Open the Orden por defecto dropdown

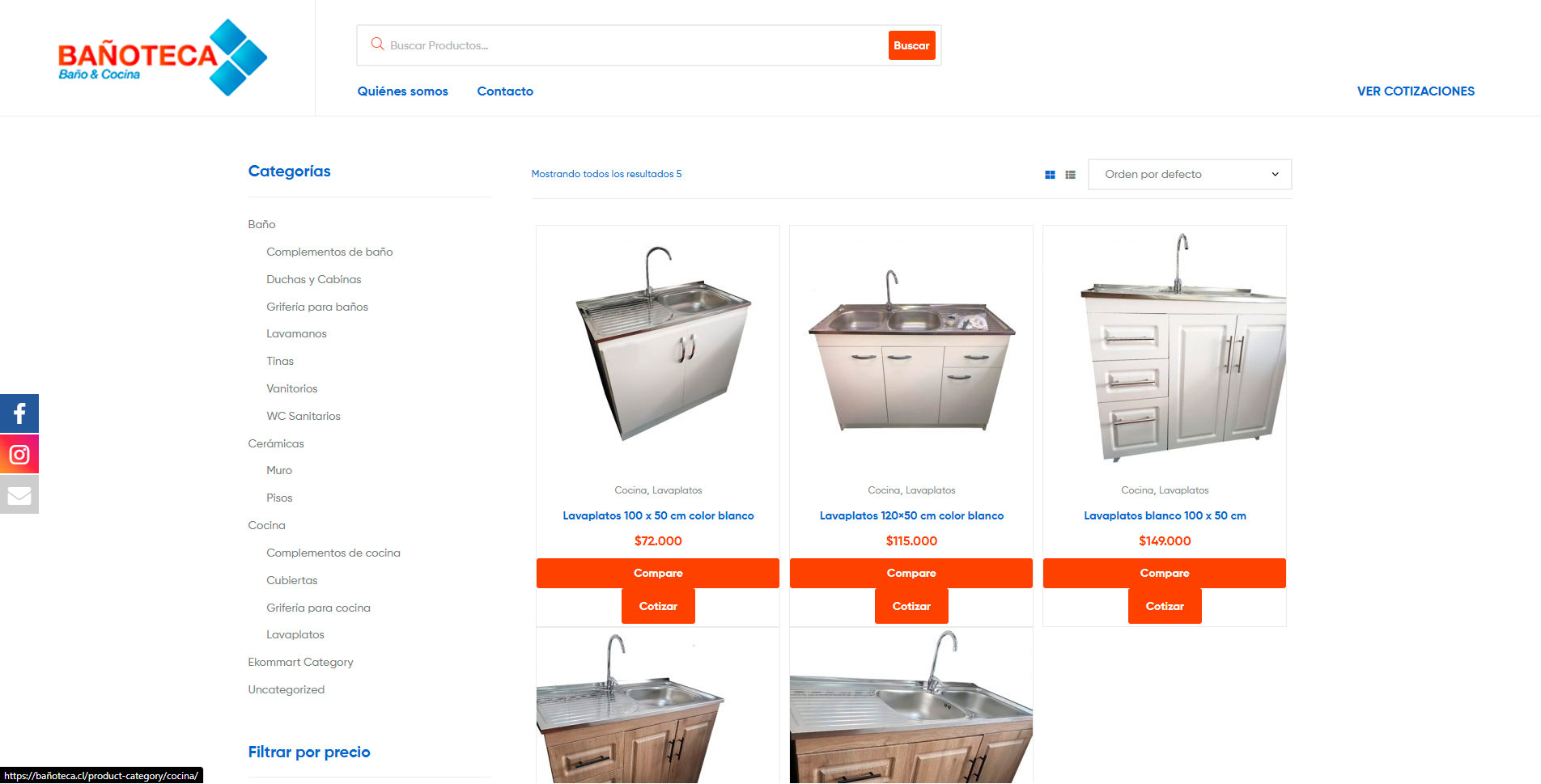pos(1190,174)
